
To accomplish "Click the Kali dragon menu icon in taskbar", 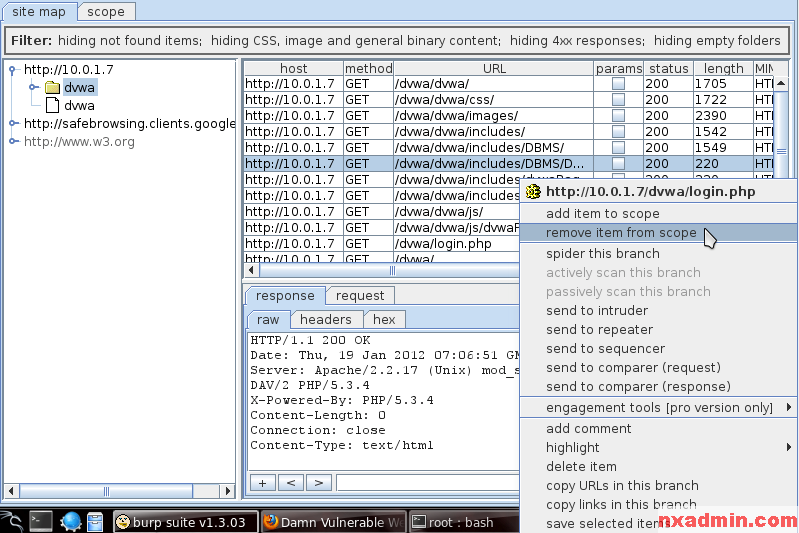I will click(x=12, y=521).
